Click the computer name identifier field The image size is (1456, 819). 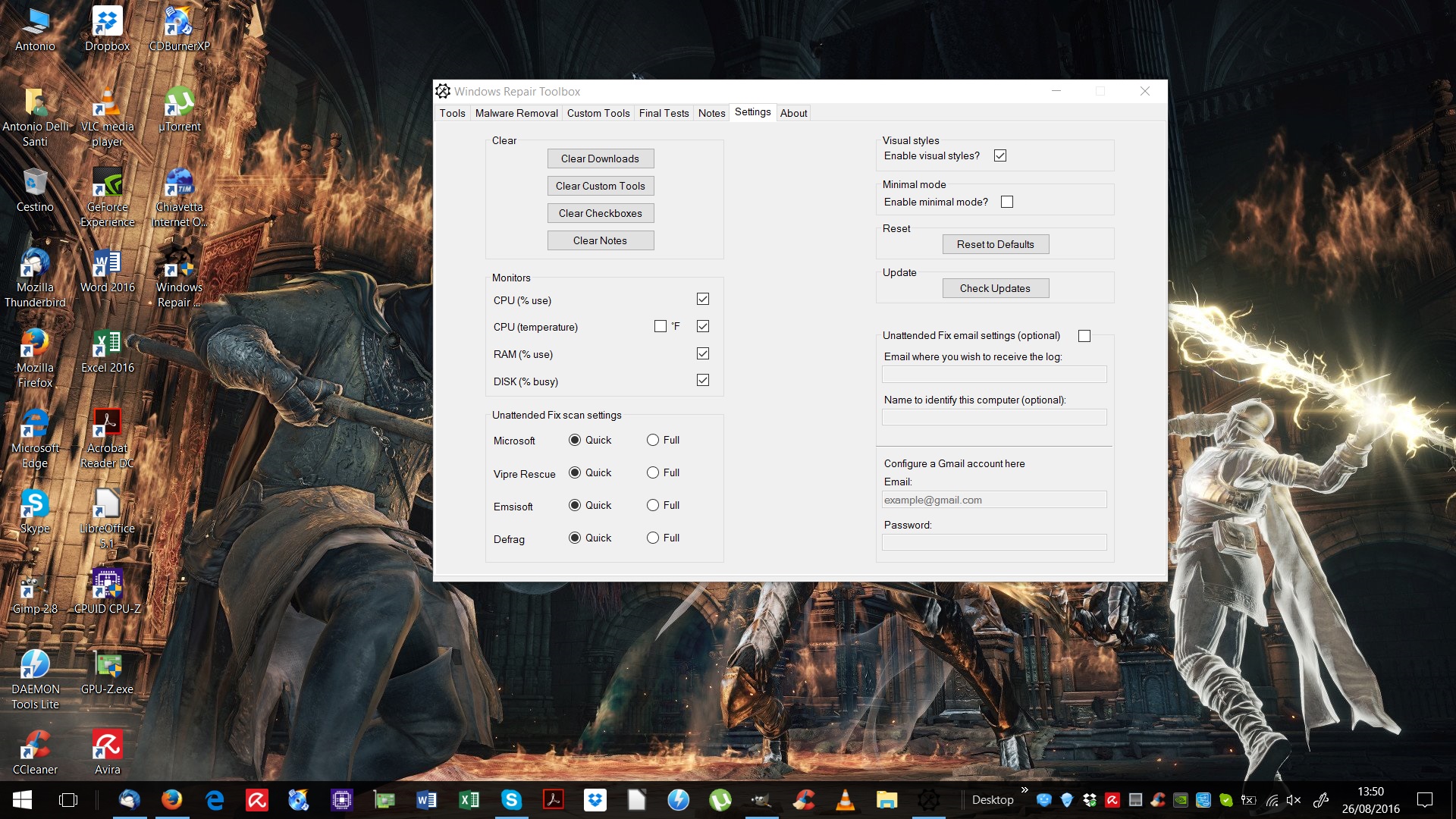[994, 417]
